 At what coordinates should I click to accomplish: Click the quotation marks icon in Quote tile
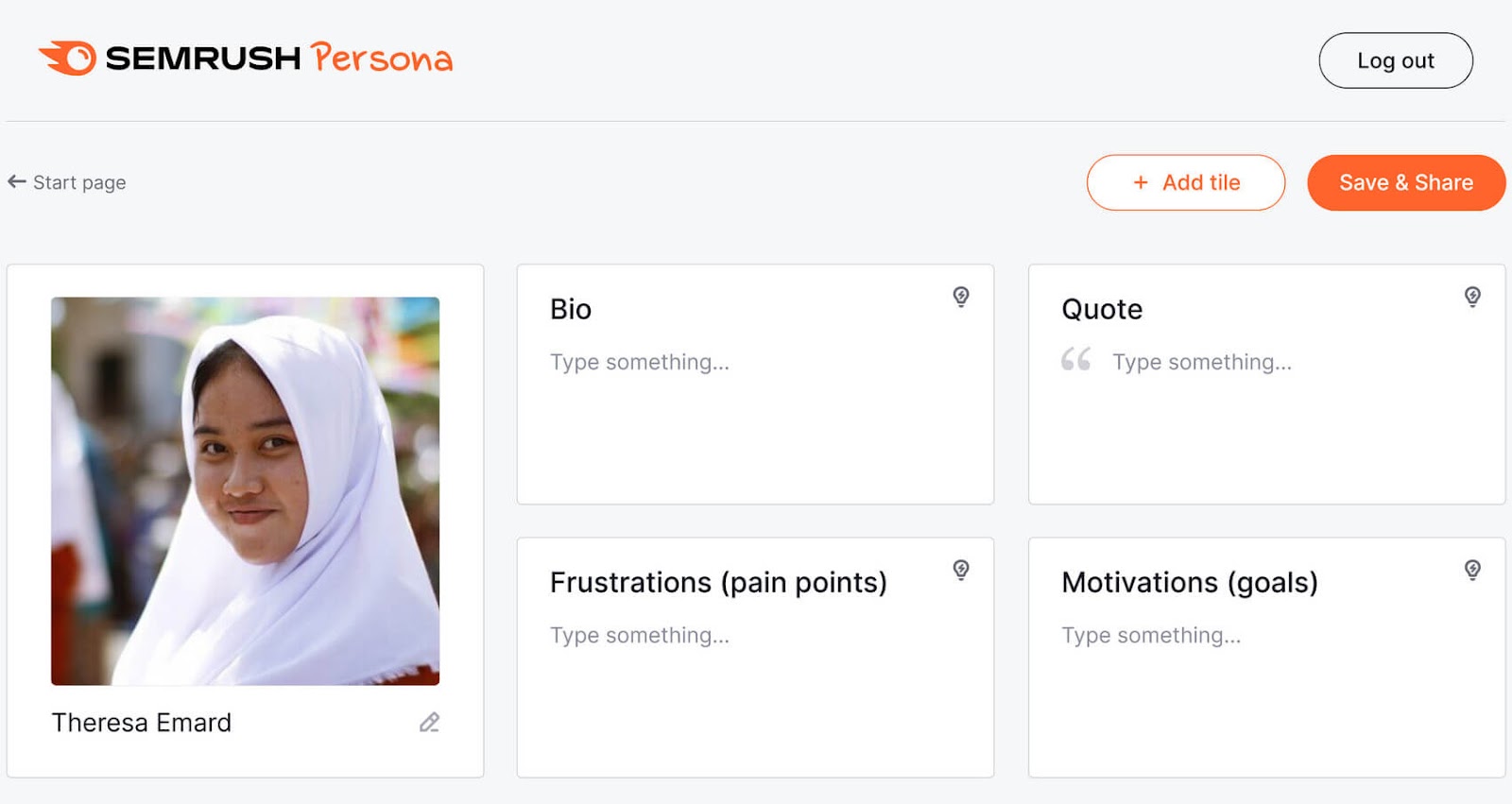(x=1075, y=360)
